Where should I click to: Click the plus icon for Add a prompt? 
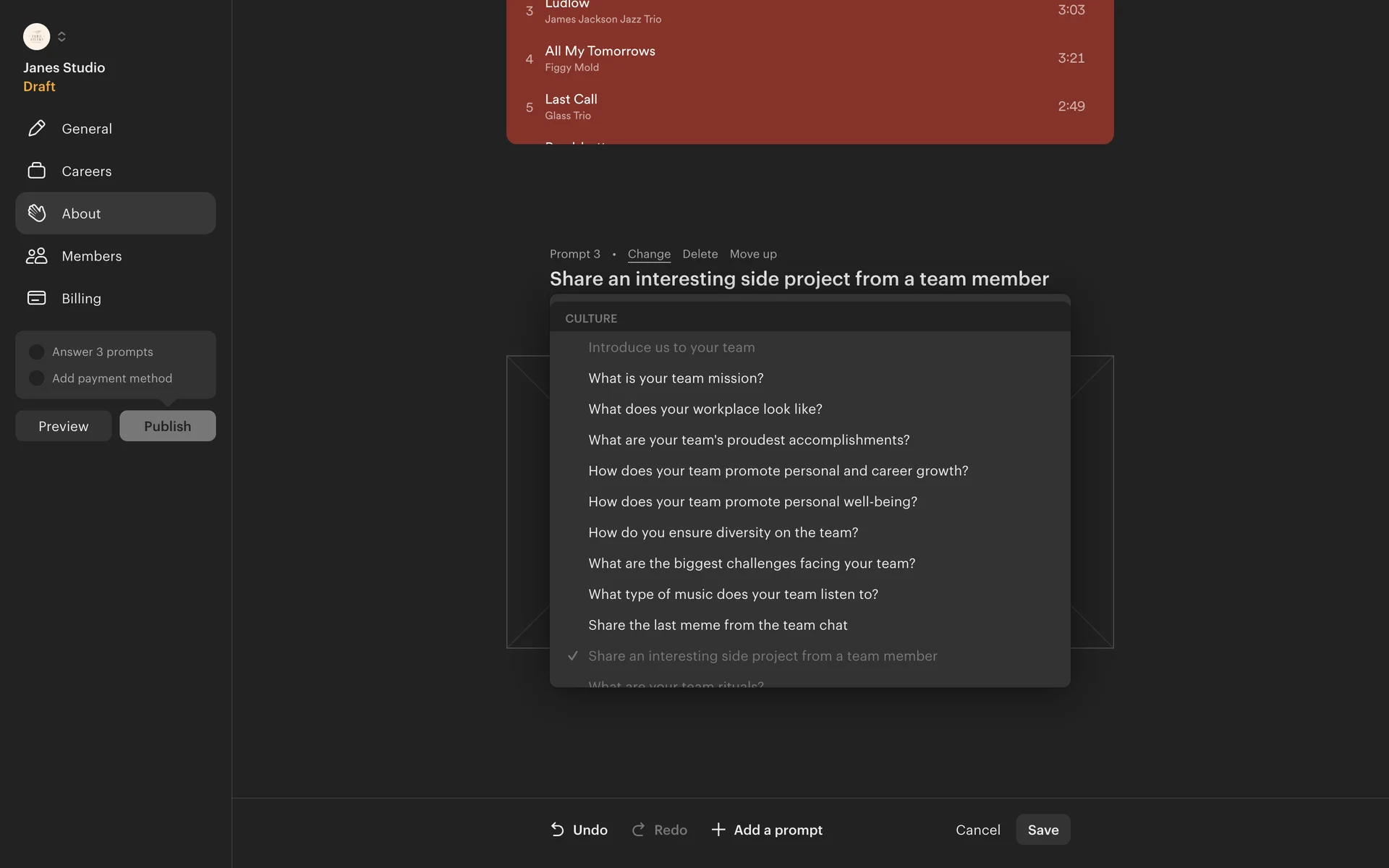[718, 830]
